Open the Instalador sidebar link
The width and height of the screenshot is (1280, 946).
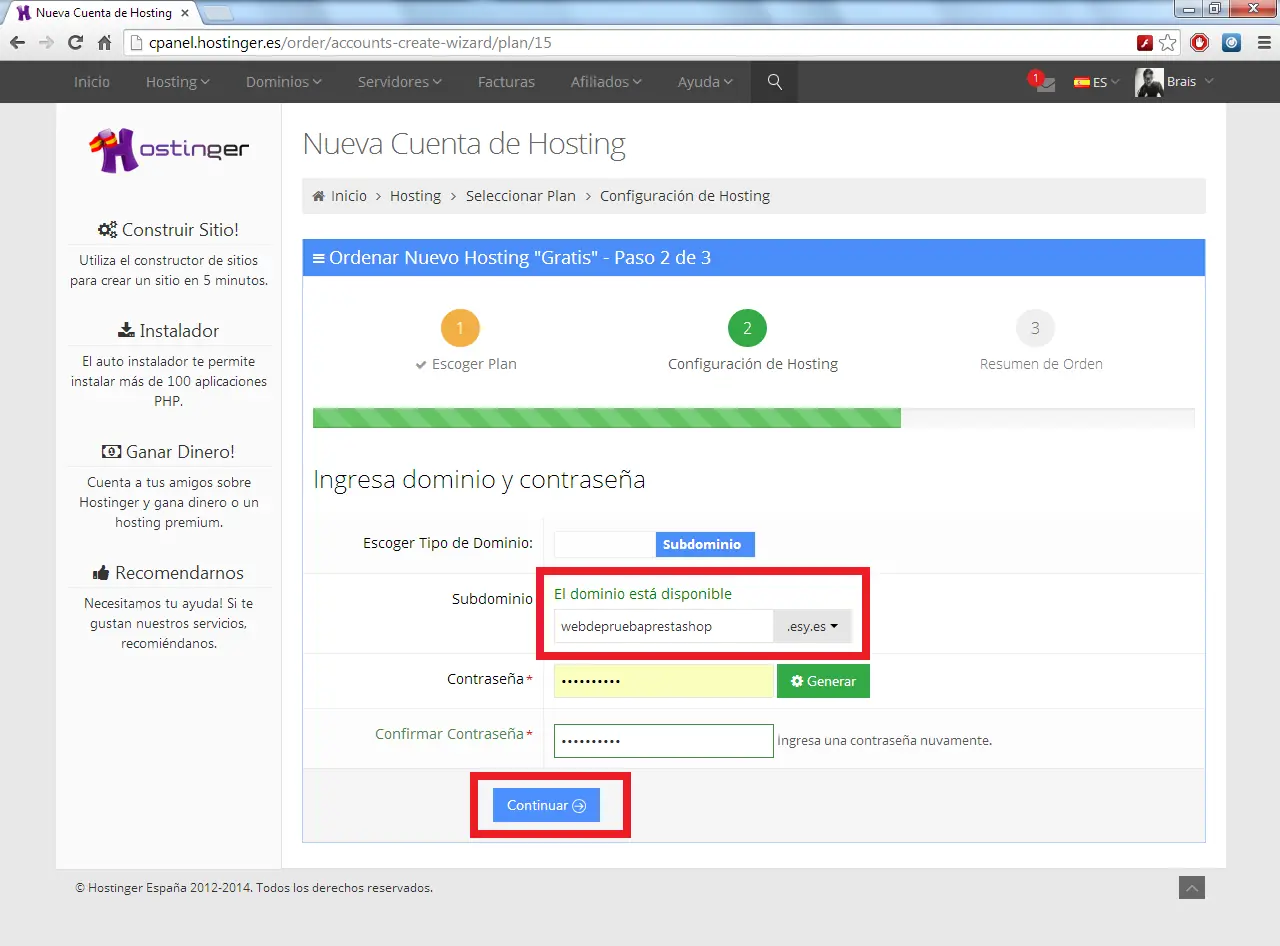pyautogui.click(x=169, y=331)
